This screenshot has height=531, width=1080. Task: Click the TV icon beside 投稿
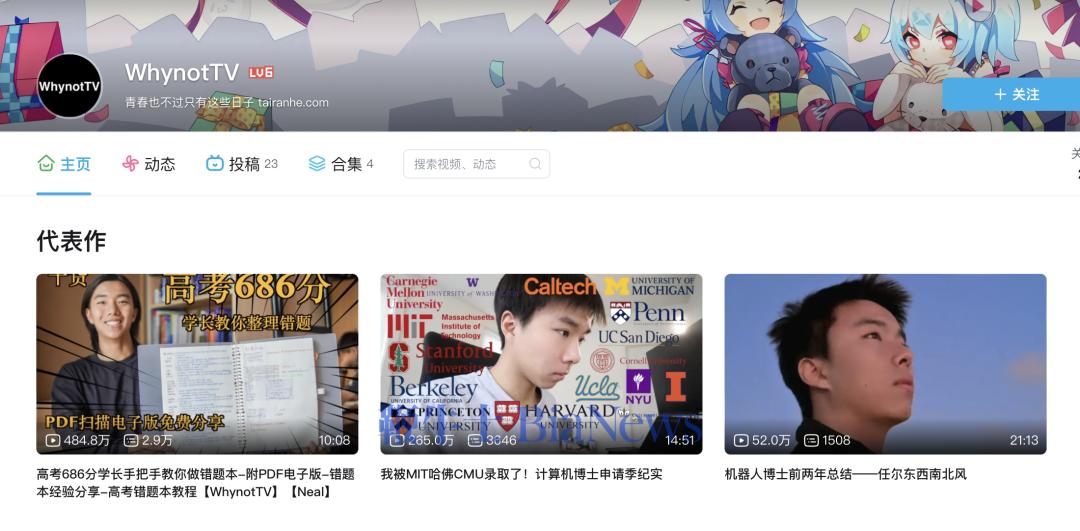[x=215, y=164]
